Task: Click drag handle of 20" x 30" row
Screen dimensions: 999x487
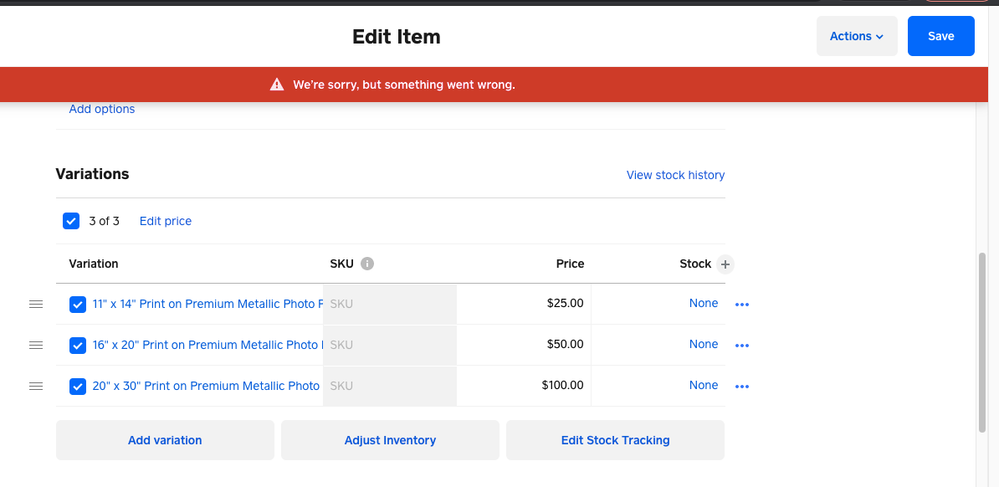Action: 36,386
